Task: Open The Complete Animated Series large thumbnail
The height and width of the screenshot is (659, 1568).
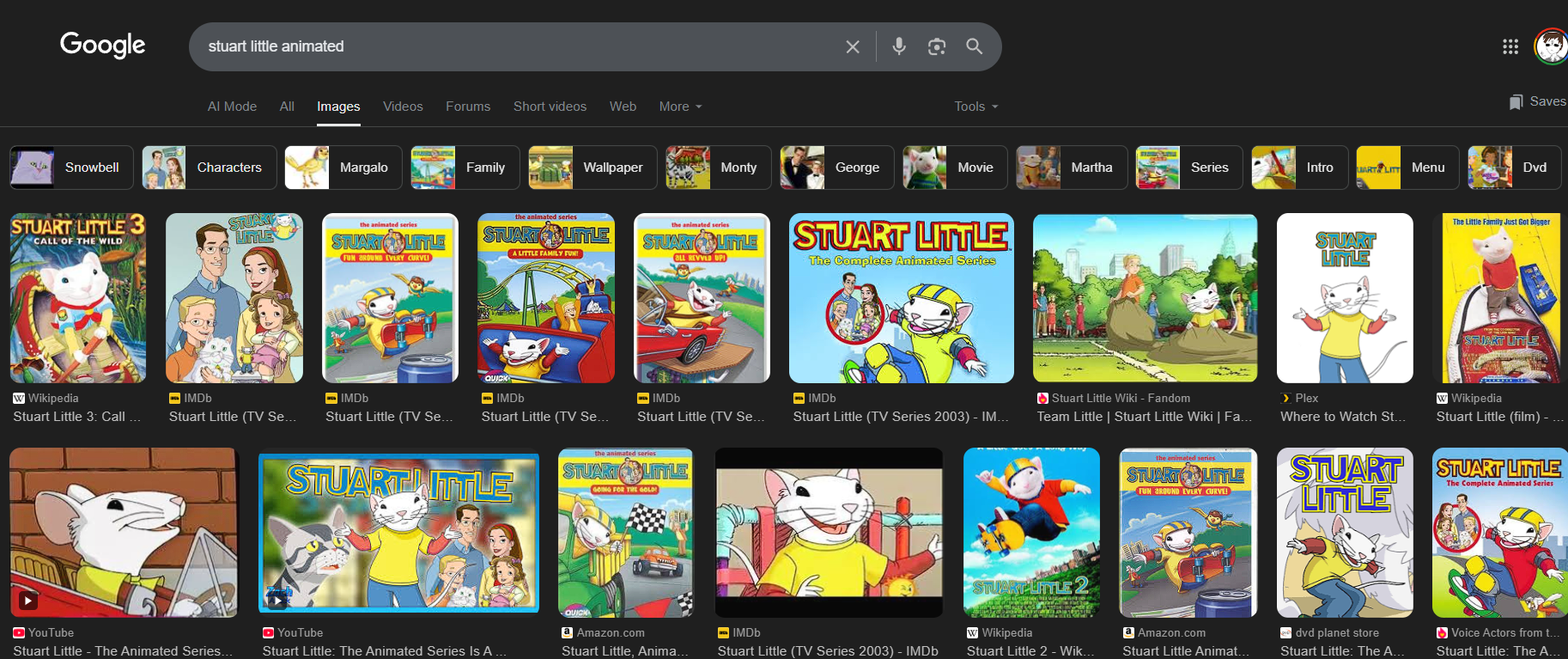Action: [x=902, y=298]
